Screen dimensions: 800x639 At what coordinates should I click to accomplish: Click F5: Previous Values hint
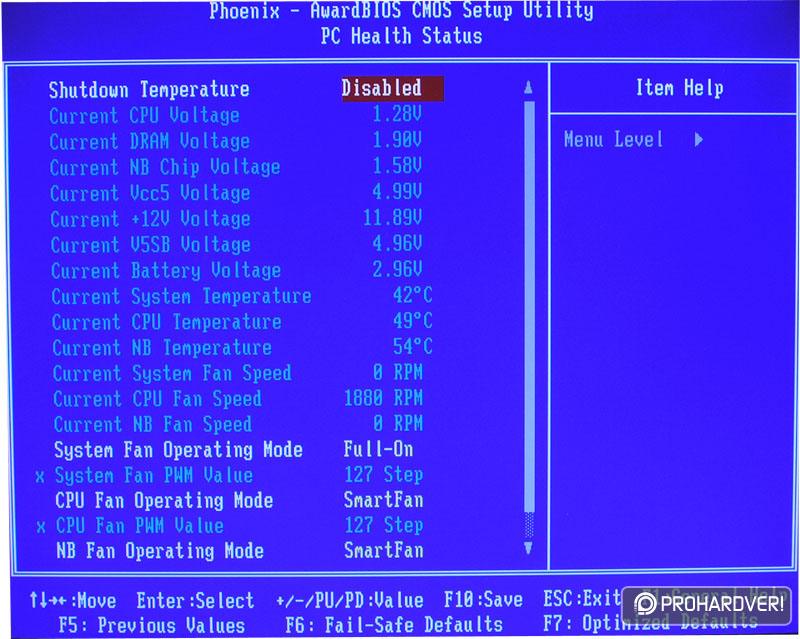tap(152, 626)
